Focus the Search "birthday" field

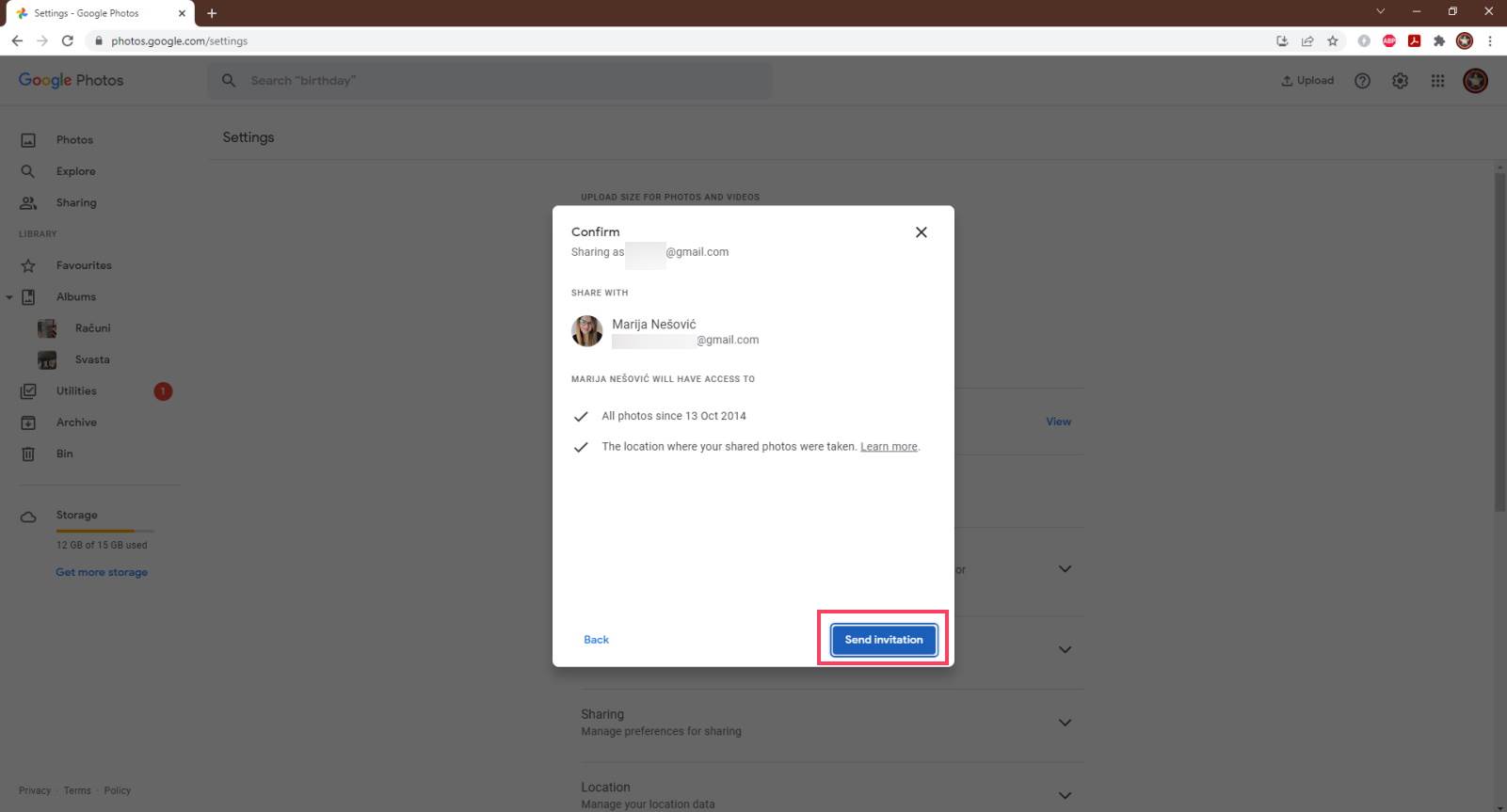[489, 81]
